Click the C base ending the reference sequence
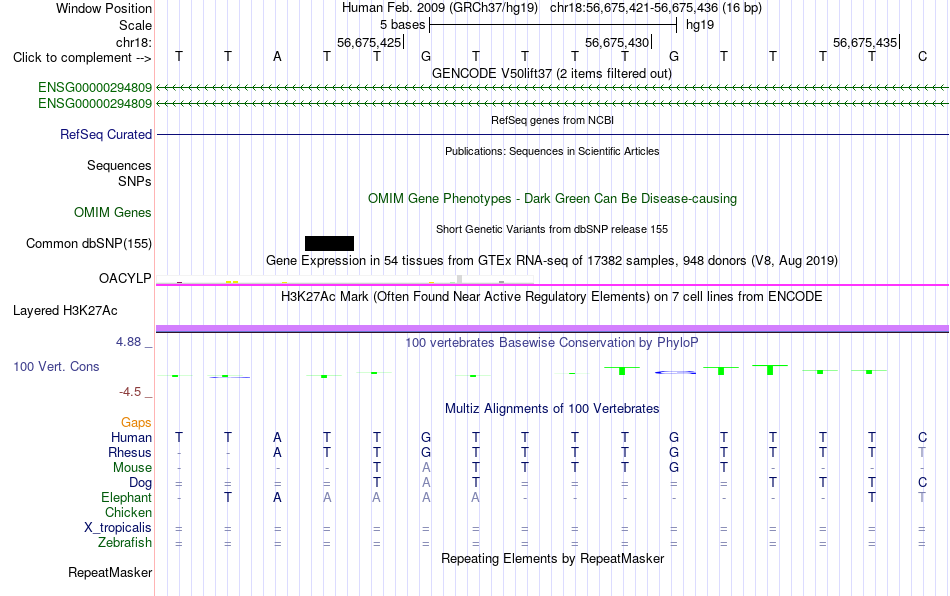 click(x=923, y=56)
